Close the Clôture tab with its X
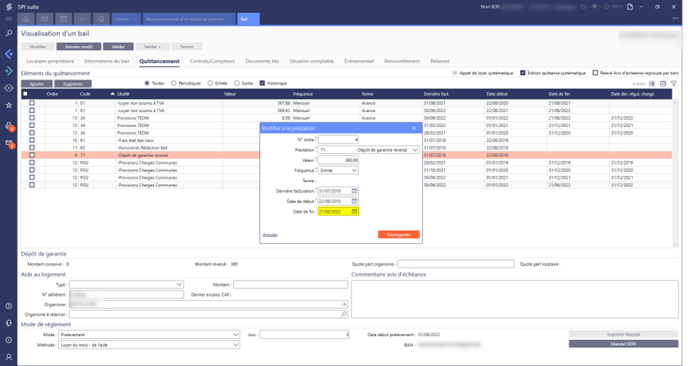688x366 pixels. pos(135,19)
